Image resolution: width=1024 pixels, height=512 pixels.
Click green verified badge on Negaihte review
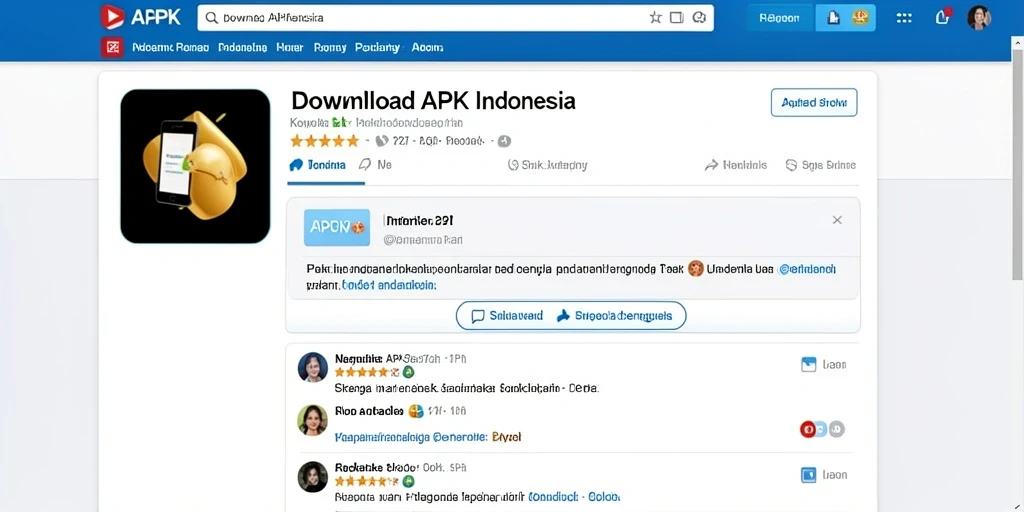pos(408,372)
